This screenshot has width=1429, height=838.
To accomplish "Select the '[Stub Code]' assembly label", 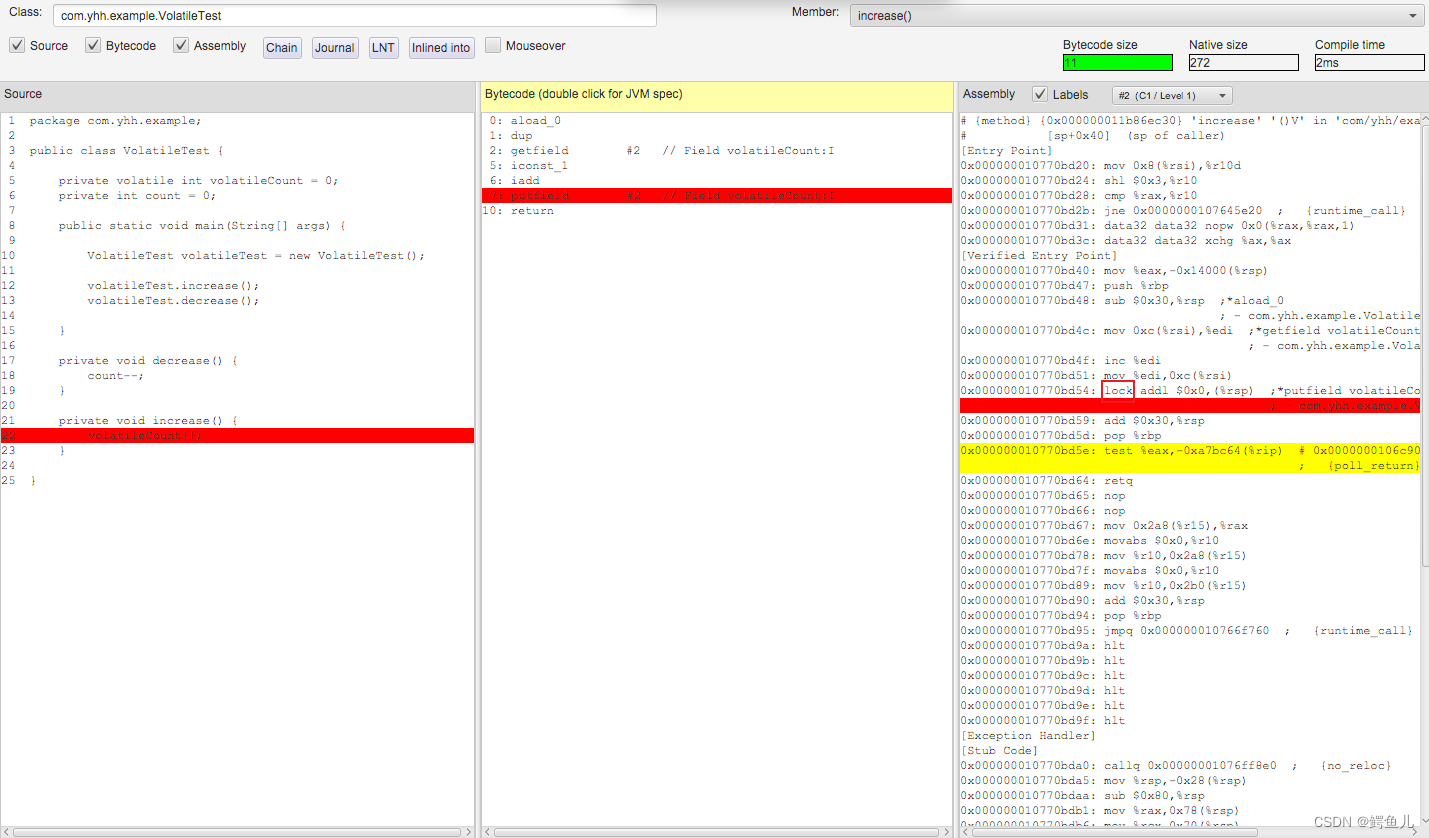I will point(999,750).
